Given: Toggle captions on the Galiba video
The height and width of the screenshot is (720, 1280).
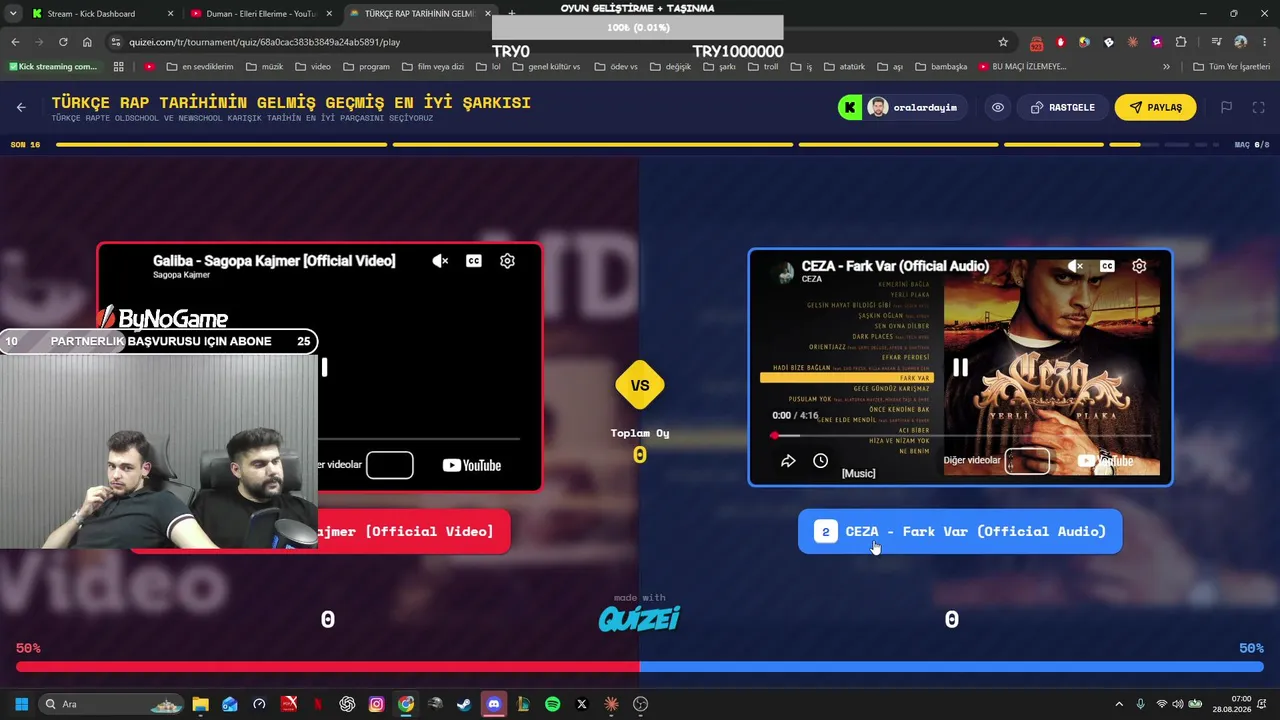Looking at the screenshot, I should click(x=474, y=261).
